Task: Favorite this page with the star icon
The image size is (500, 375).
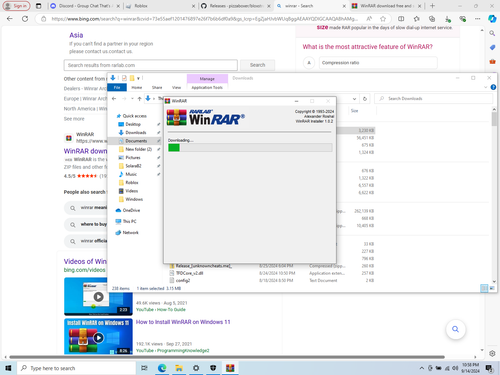Action: [383, 19]
